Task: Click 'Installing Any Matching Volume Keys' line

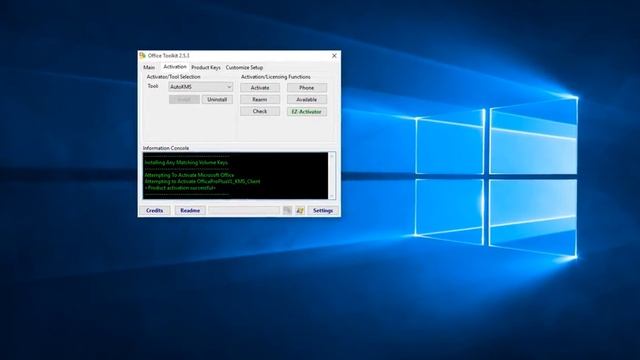Action: [x=186, y=162]
